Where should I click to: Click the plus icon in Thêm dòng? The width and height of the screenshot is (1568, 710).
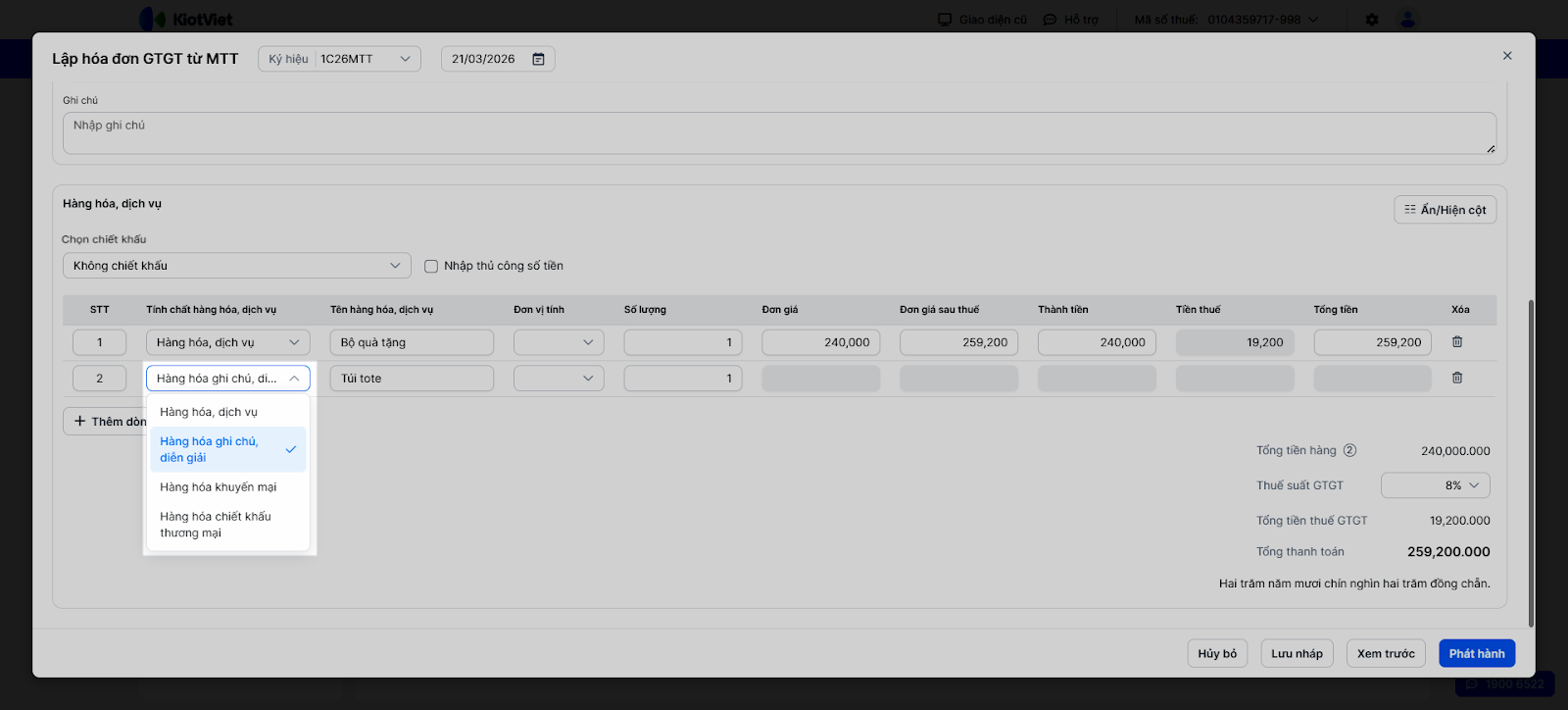tap(80, 422)
